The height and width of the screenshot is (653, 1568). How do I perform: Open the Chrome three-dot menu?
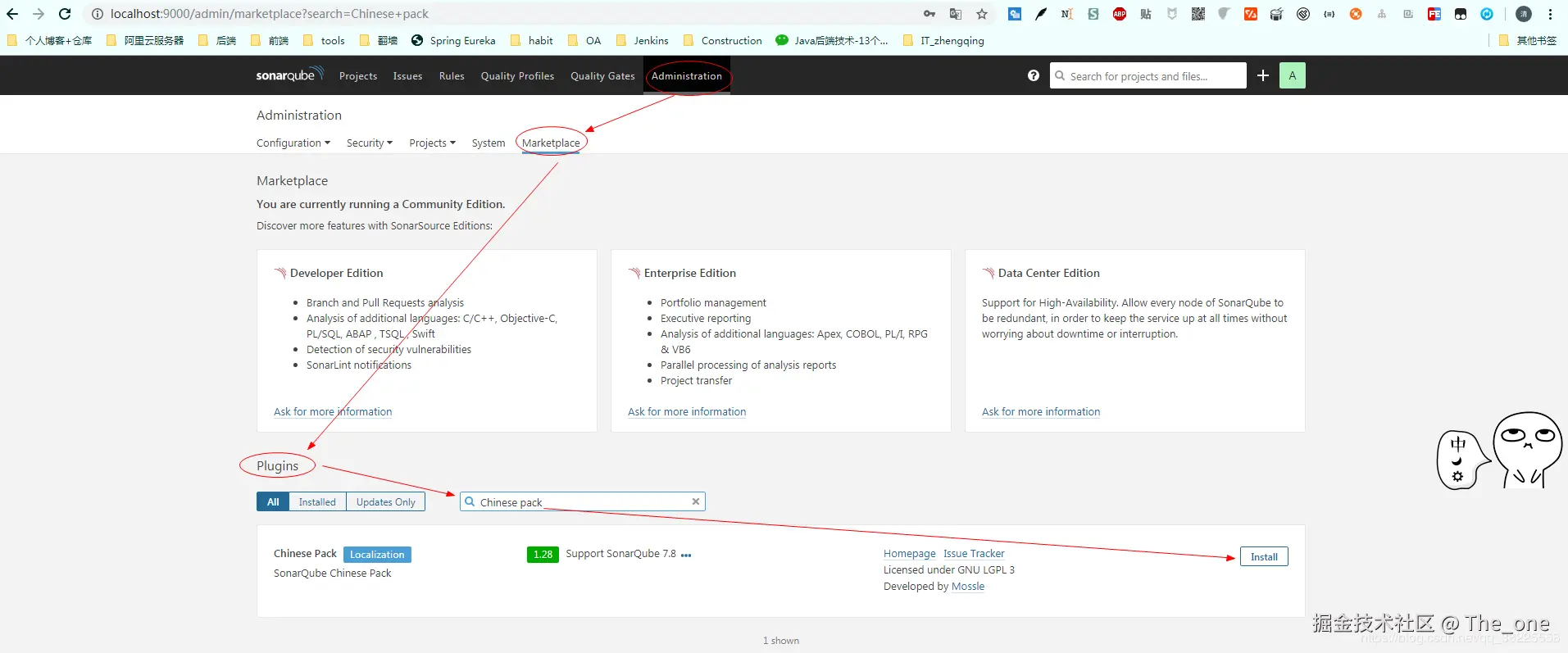1550,14
